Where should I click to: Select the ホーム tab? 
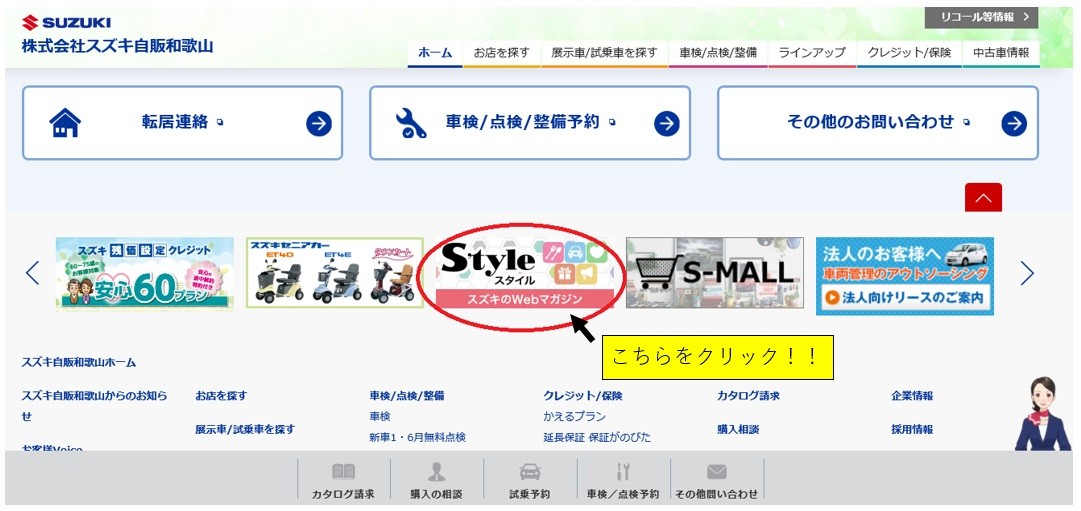click(x=435, y=52)
